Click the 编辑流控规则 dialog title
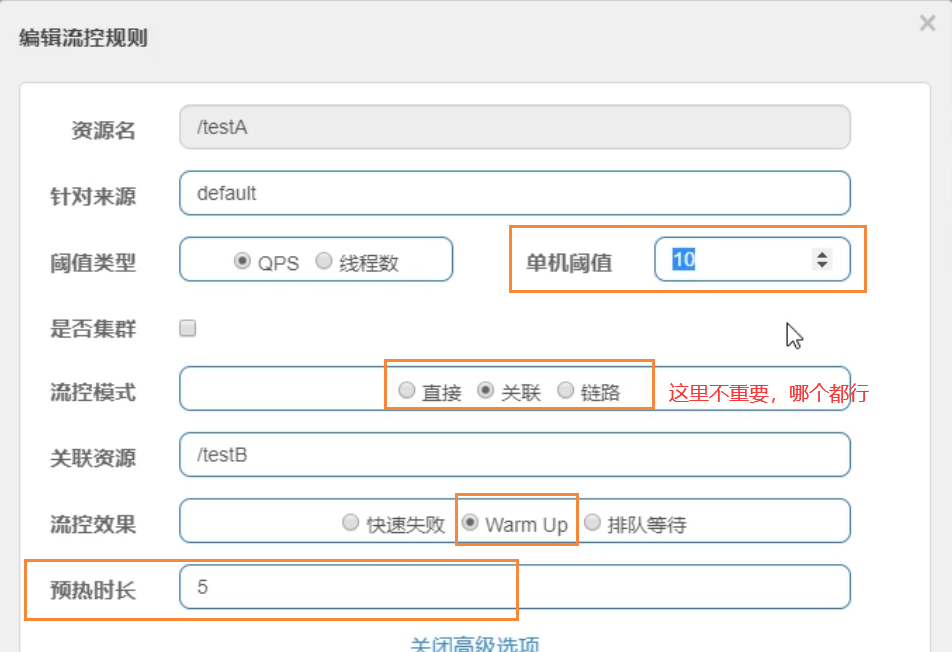Screen dimensions: 952x652 [83, 38]
